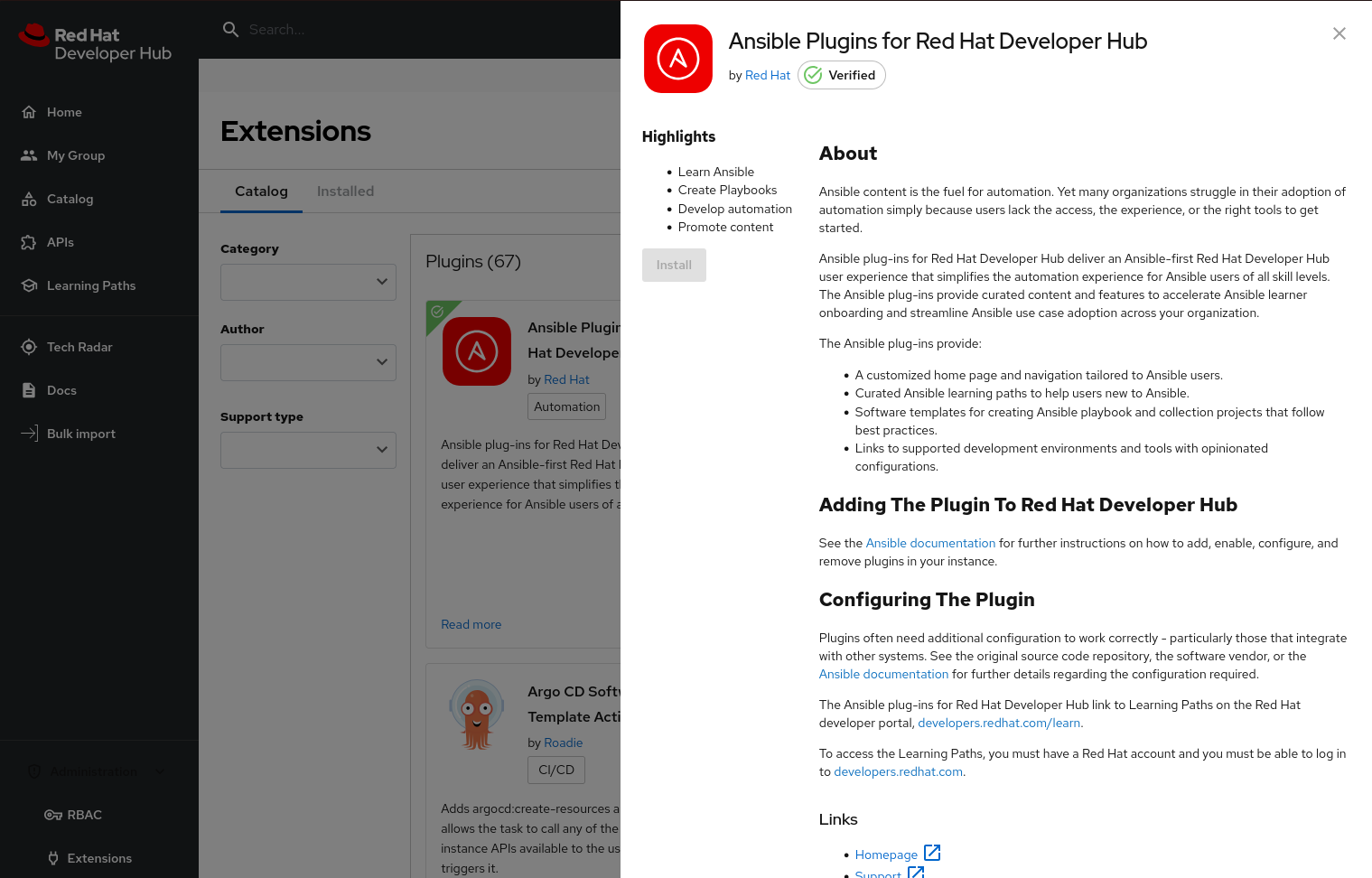Screen dimensions: 1372x878
Task: Collapse the Administration section chevron
Action: click(160, 771)
